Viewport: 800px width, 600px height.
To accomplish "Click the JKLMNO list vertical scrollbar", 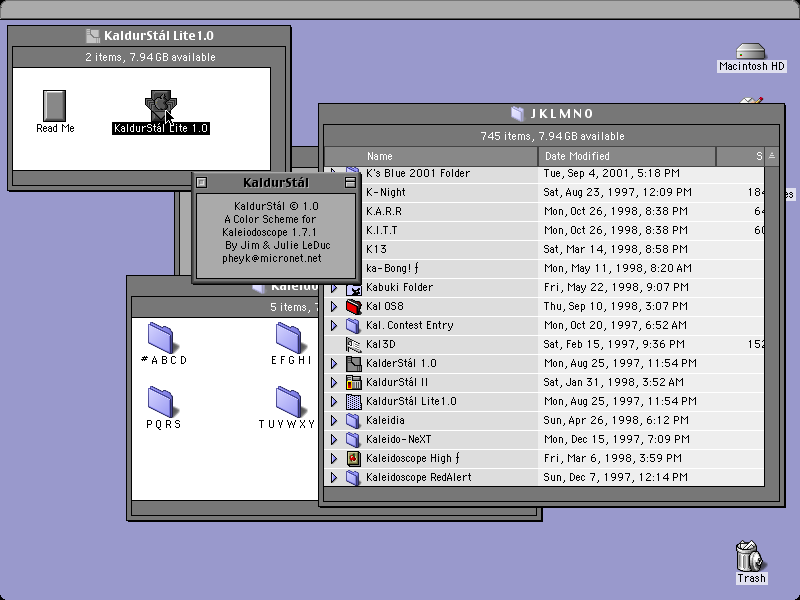I will click(x=771, y=327).
